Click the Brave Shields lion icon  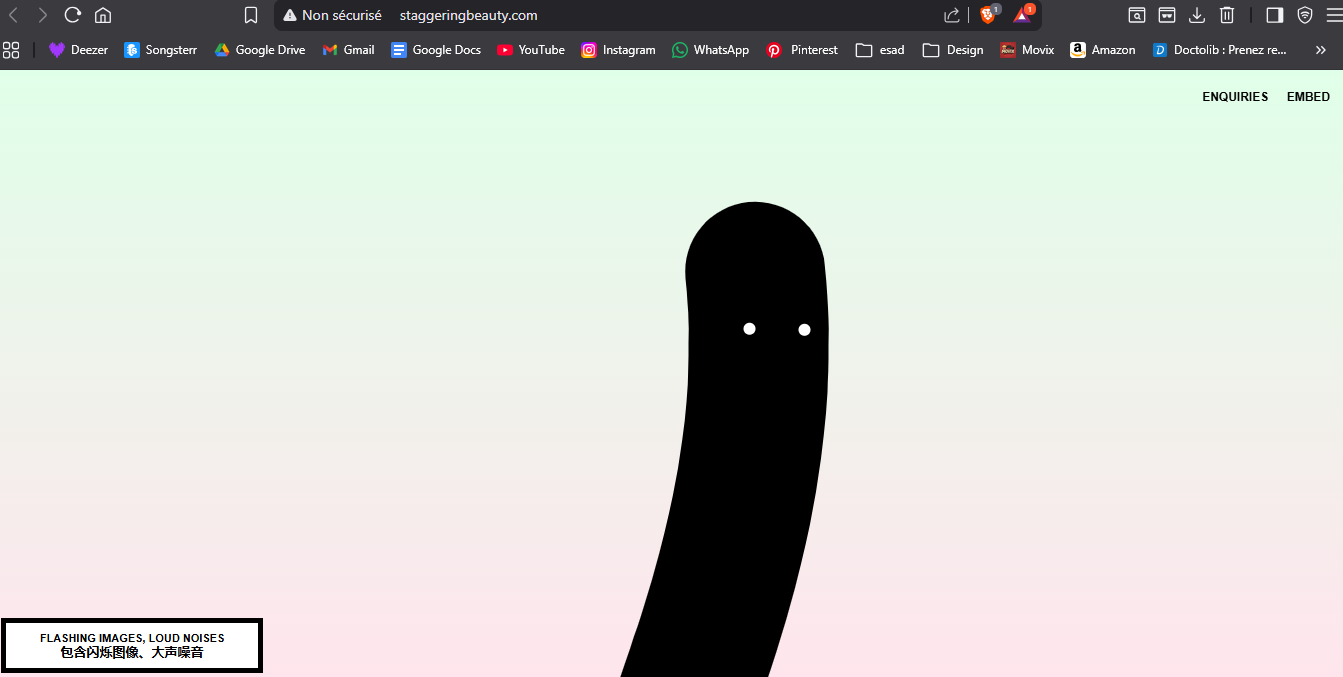point(988,15)
